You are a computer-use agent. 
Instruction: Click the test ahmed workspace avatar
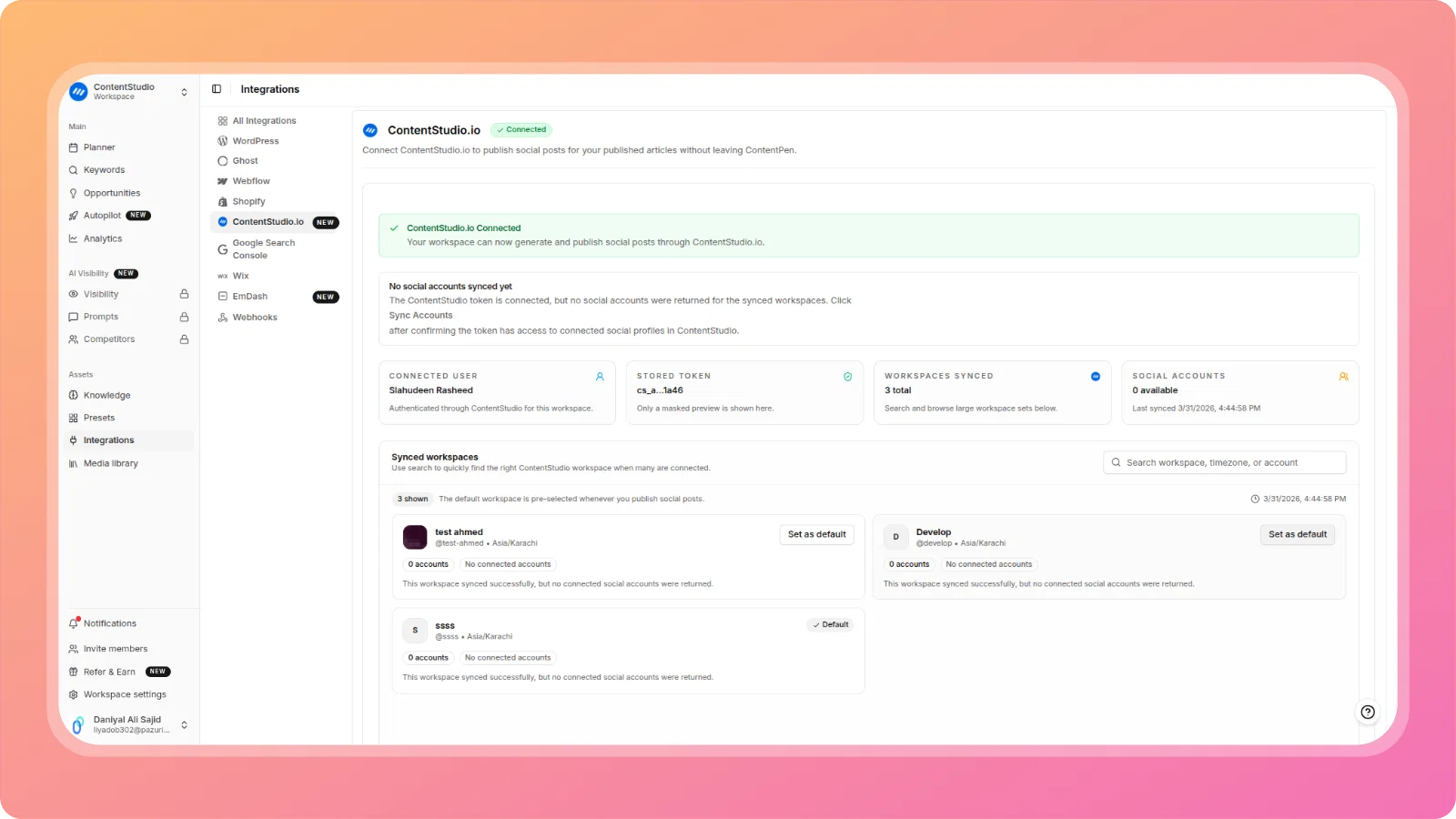pos(415,537)
